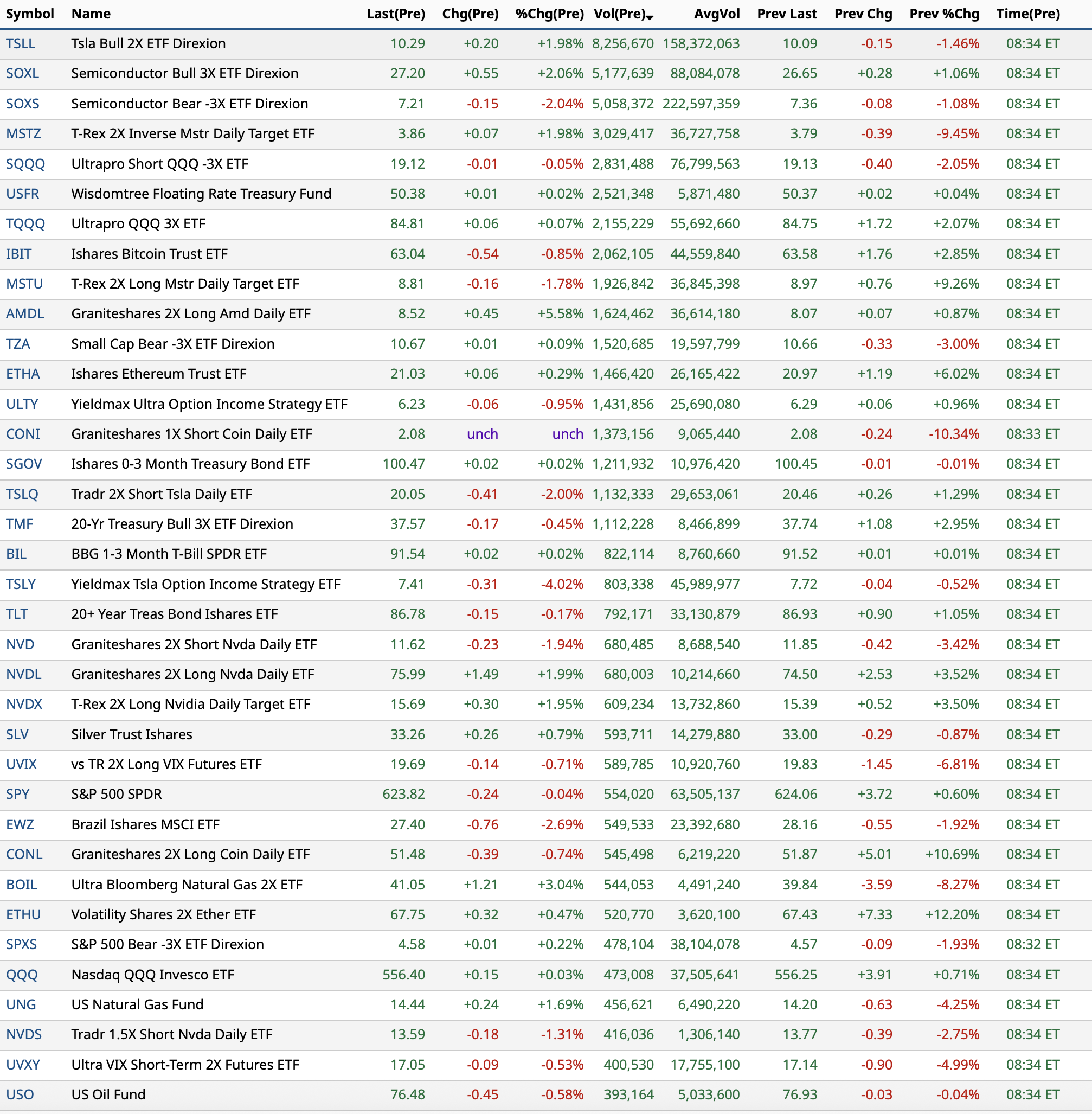Screen dimensions: 1092x1114
Task: Open the TMF symbol link
Action: pyautogui.click(x=20, y=524)
